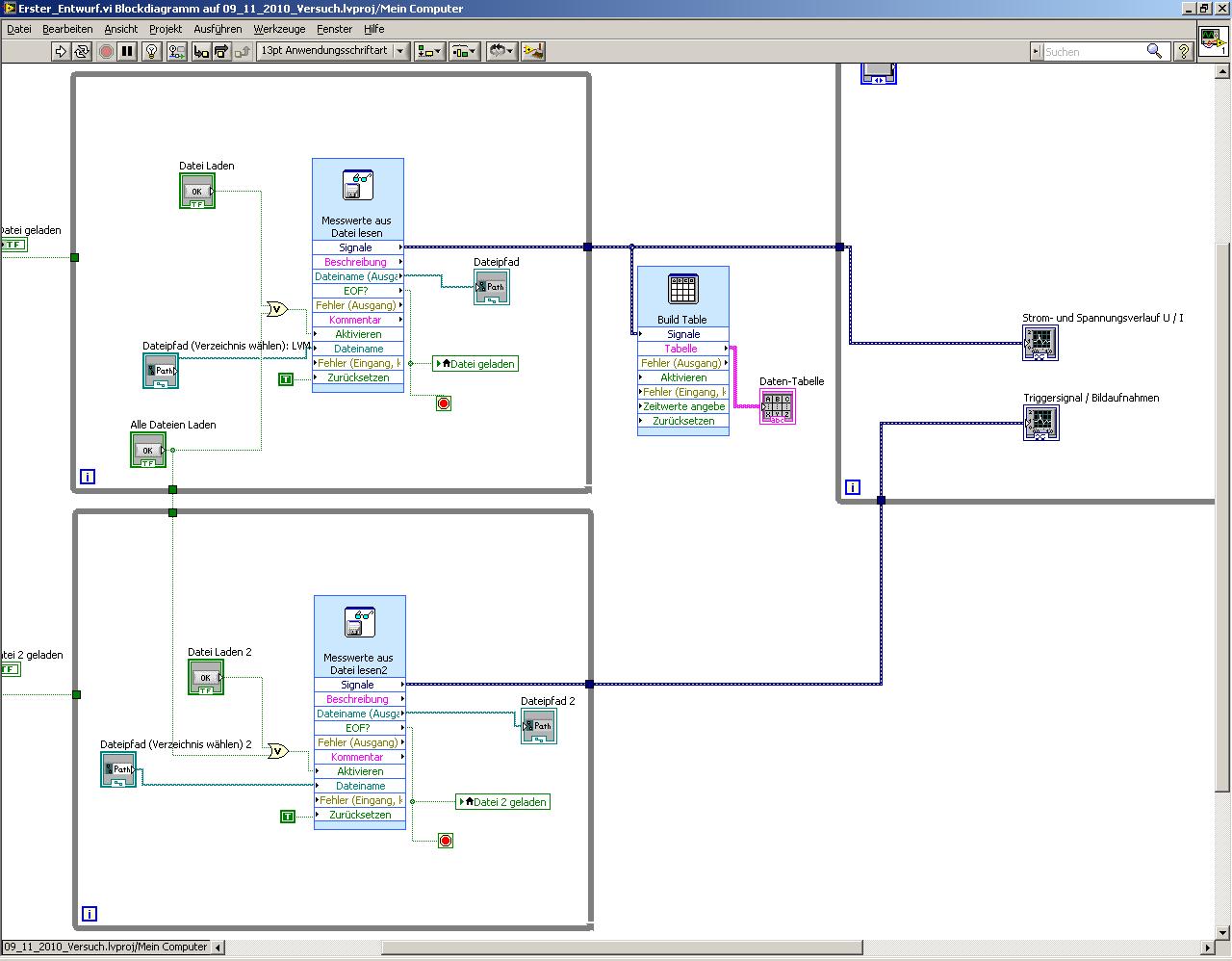The height and width of the screenshot is (961, 1232).
Task: Click Beschreibung in Messwerte aus Datei lesen
Action: tap(358, 262)
